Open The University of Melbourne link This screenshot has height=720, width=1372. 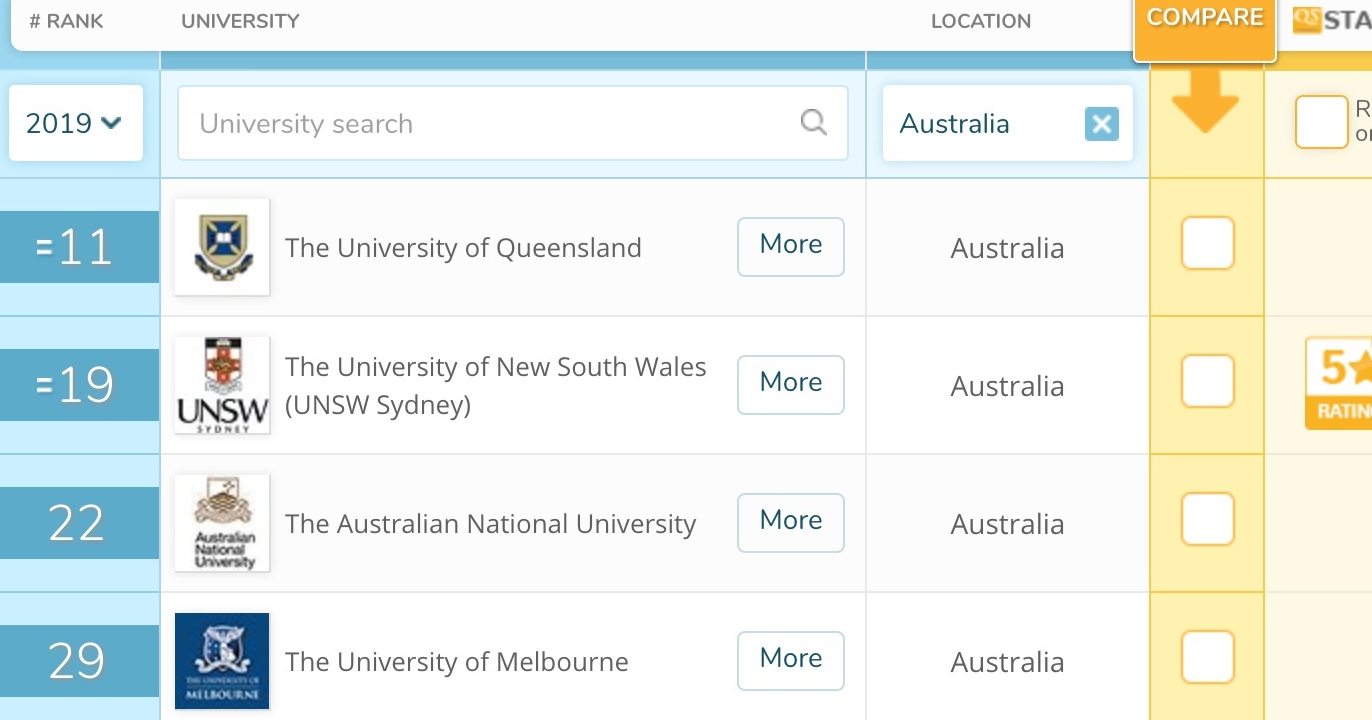(x=456, y=662)
